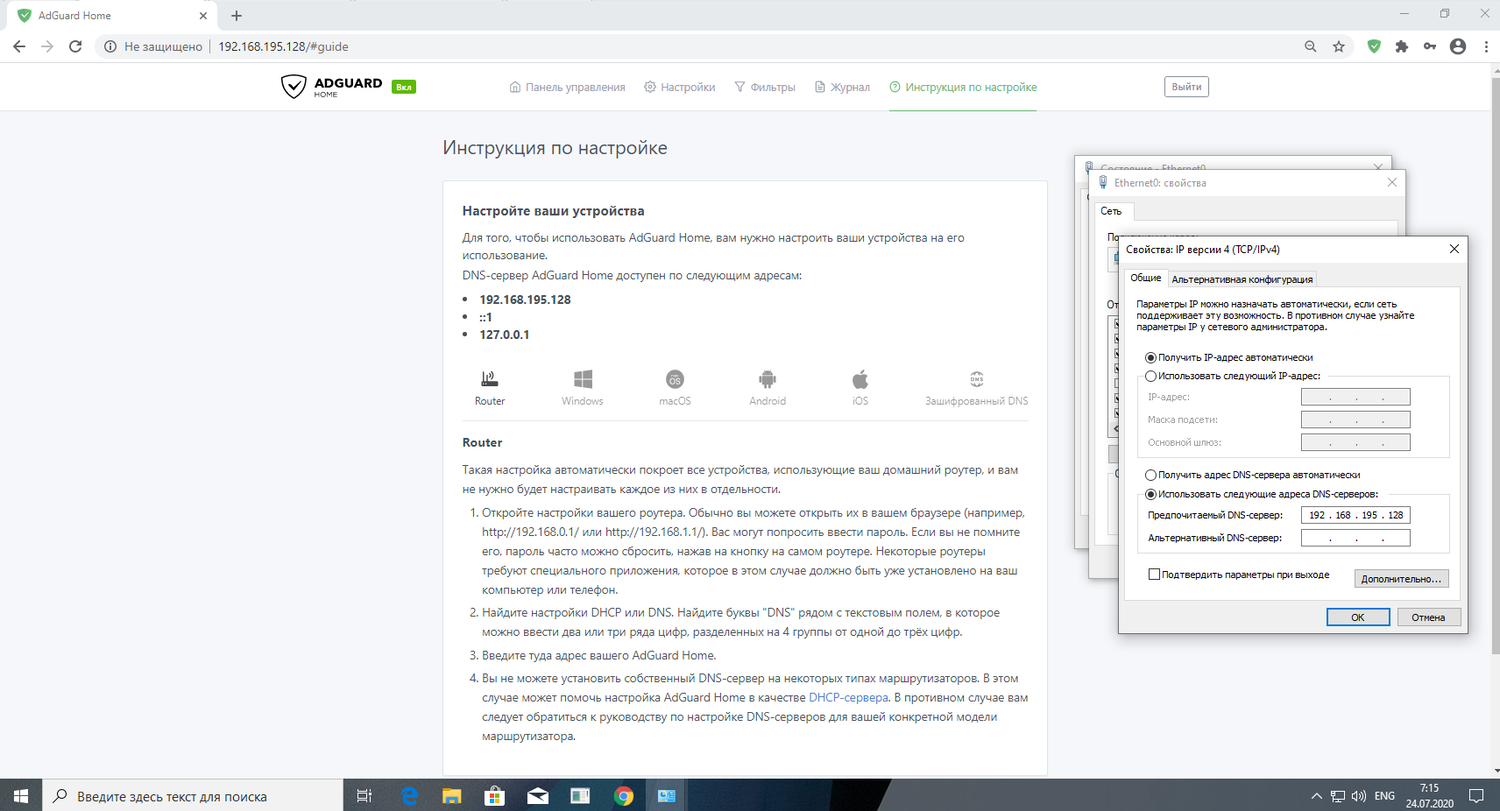Image resolution: width=1500 pixels, height=811 pixels.
Task: Switch to the macOS device tab
Action: click(x=675, y=389)
